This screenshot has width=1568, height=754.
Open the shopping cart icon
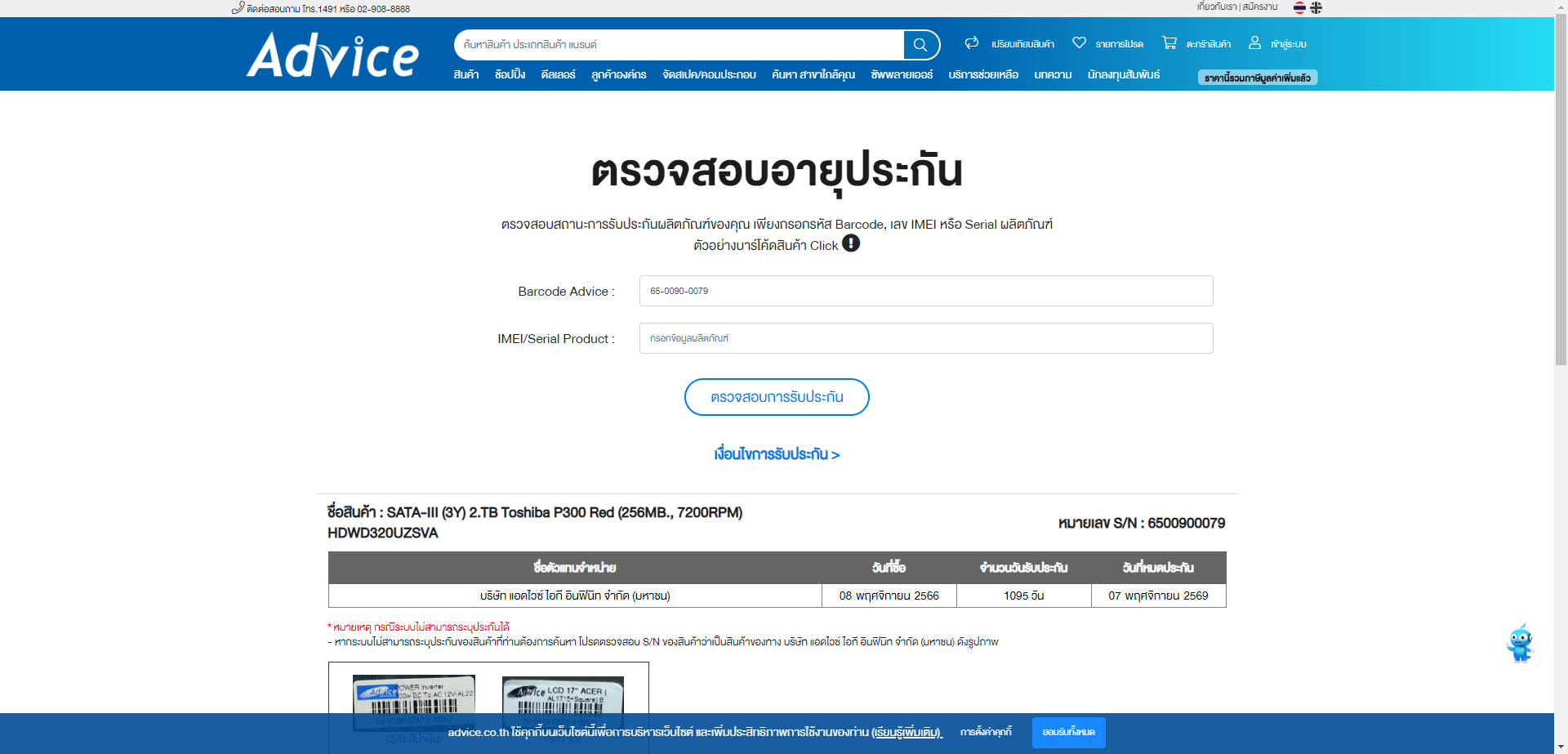click(1169, 42)
